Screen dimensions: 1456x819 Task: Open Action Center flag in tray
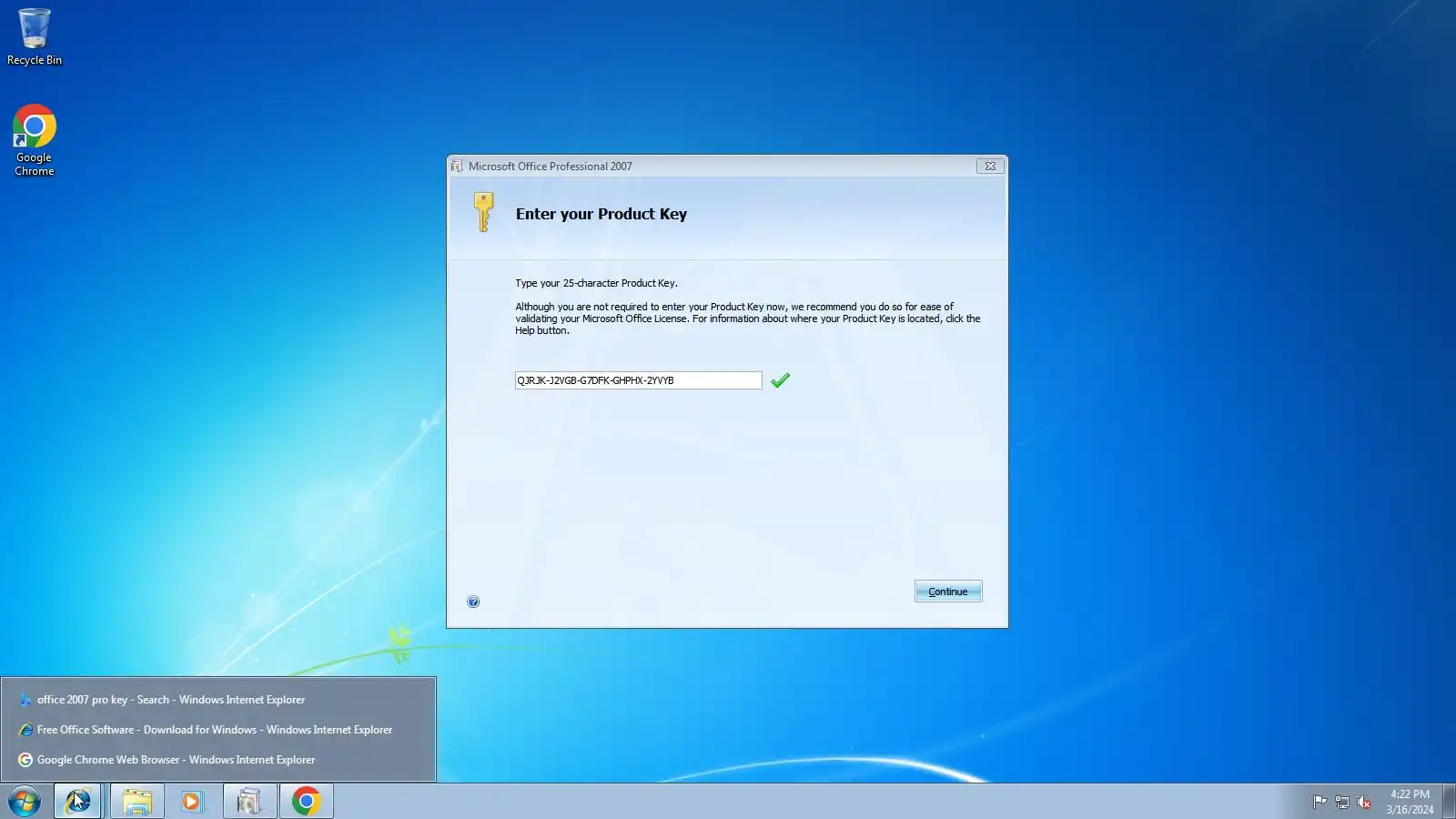click(x=1319, y=802)
